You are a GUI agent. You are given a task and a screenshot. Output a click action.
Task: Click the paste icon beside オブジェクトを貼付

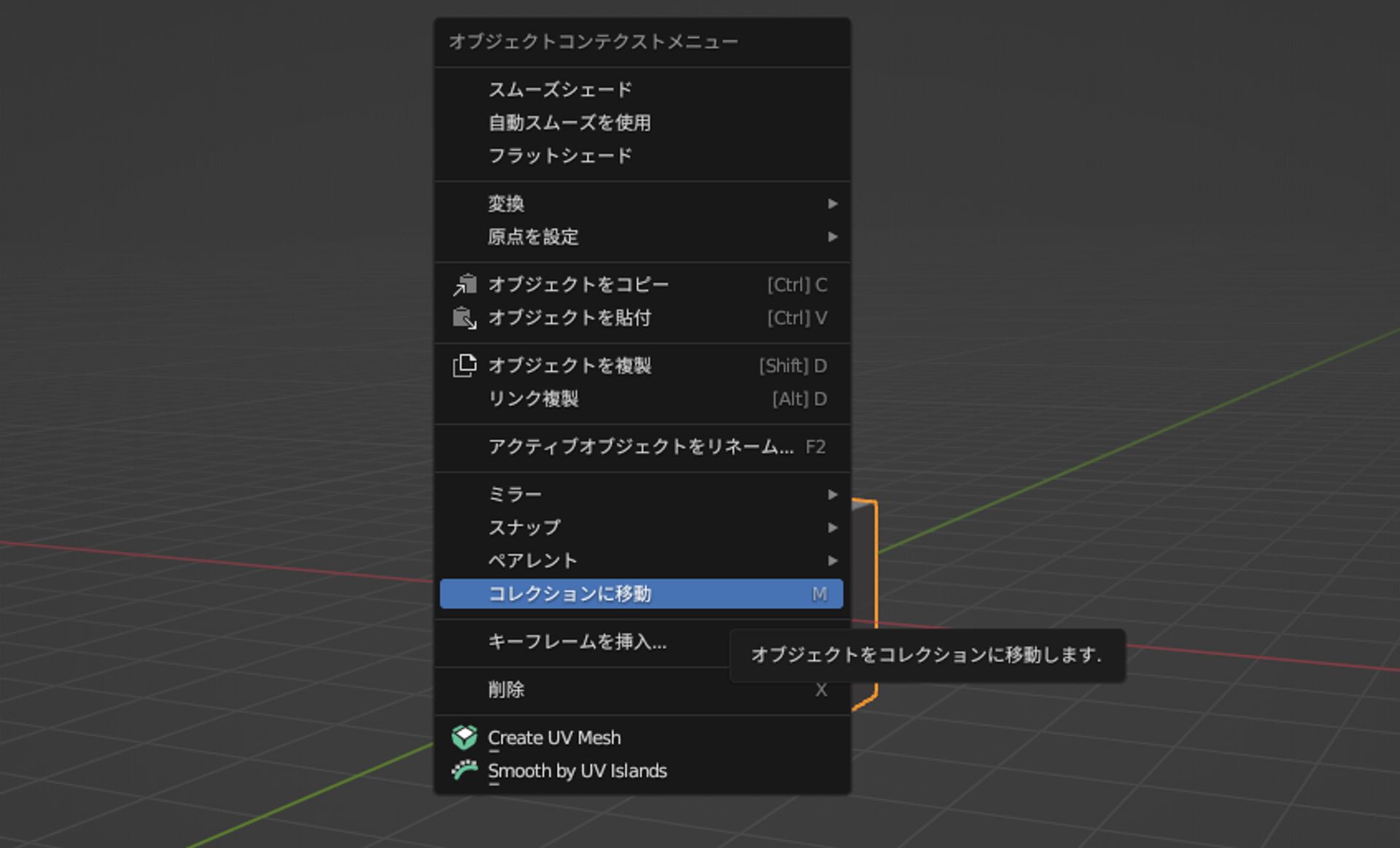[465, 318]
